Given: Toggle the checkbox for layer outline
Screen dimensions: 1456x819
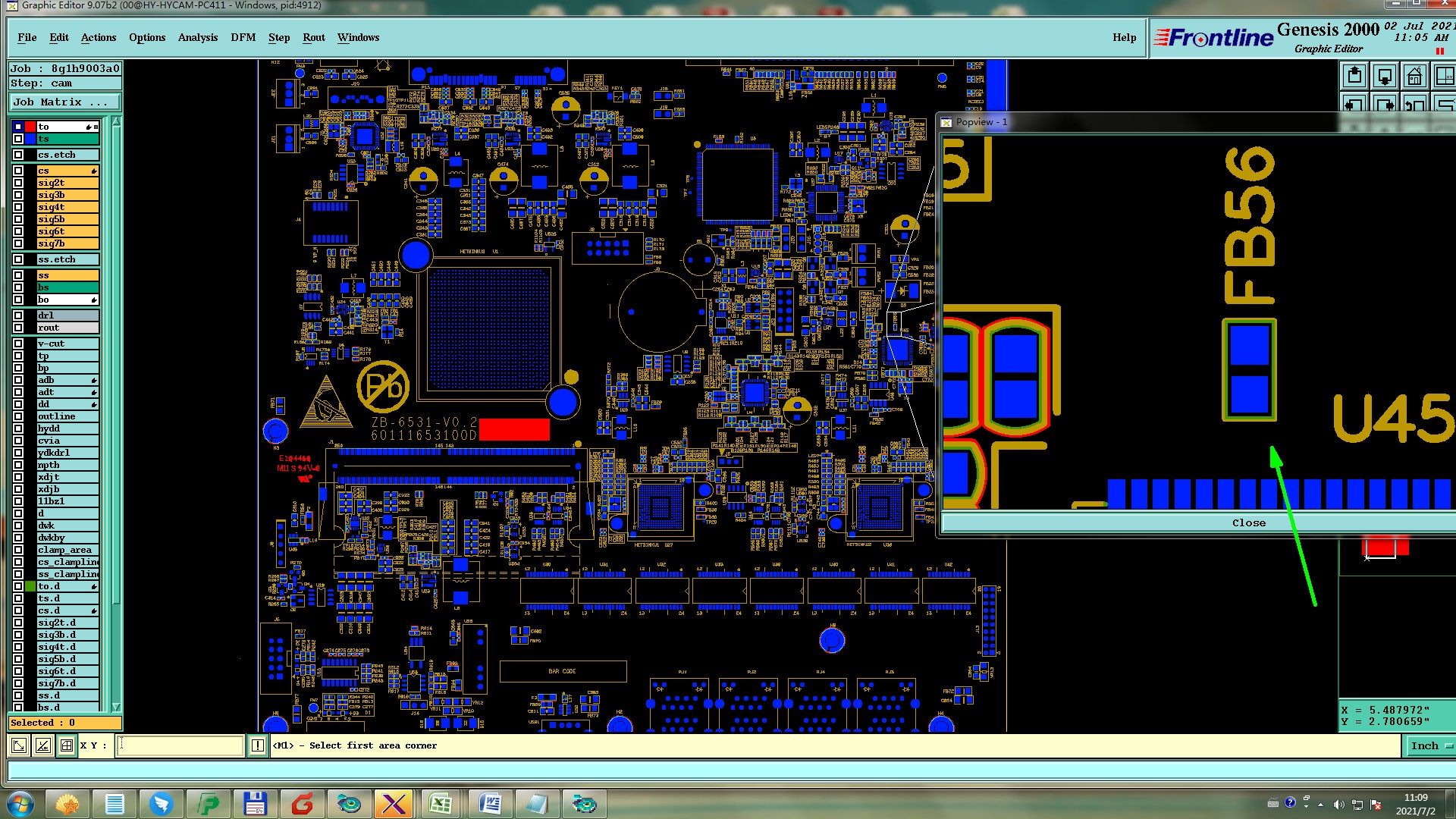Looking at the screenshot, I should (18, 416).
